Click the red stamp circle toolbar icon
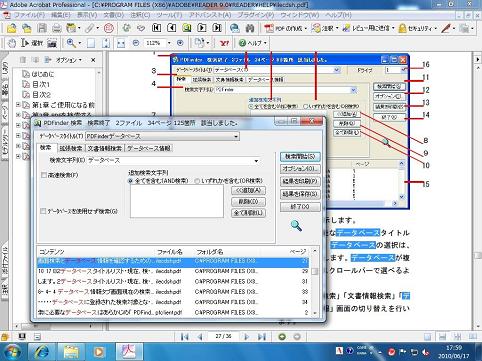482x361 pixels. pos(109,28)
